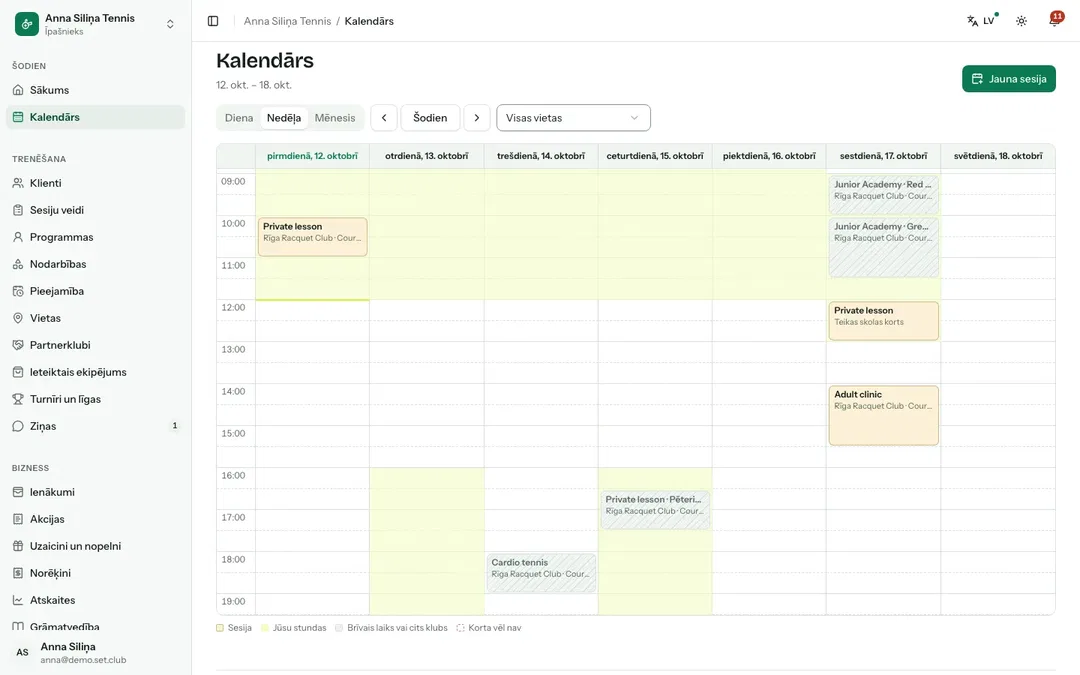
Task: Click the Anna Siliņa Tennis breadcrumb link
Action: click(x=287, y=21)
